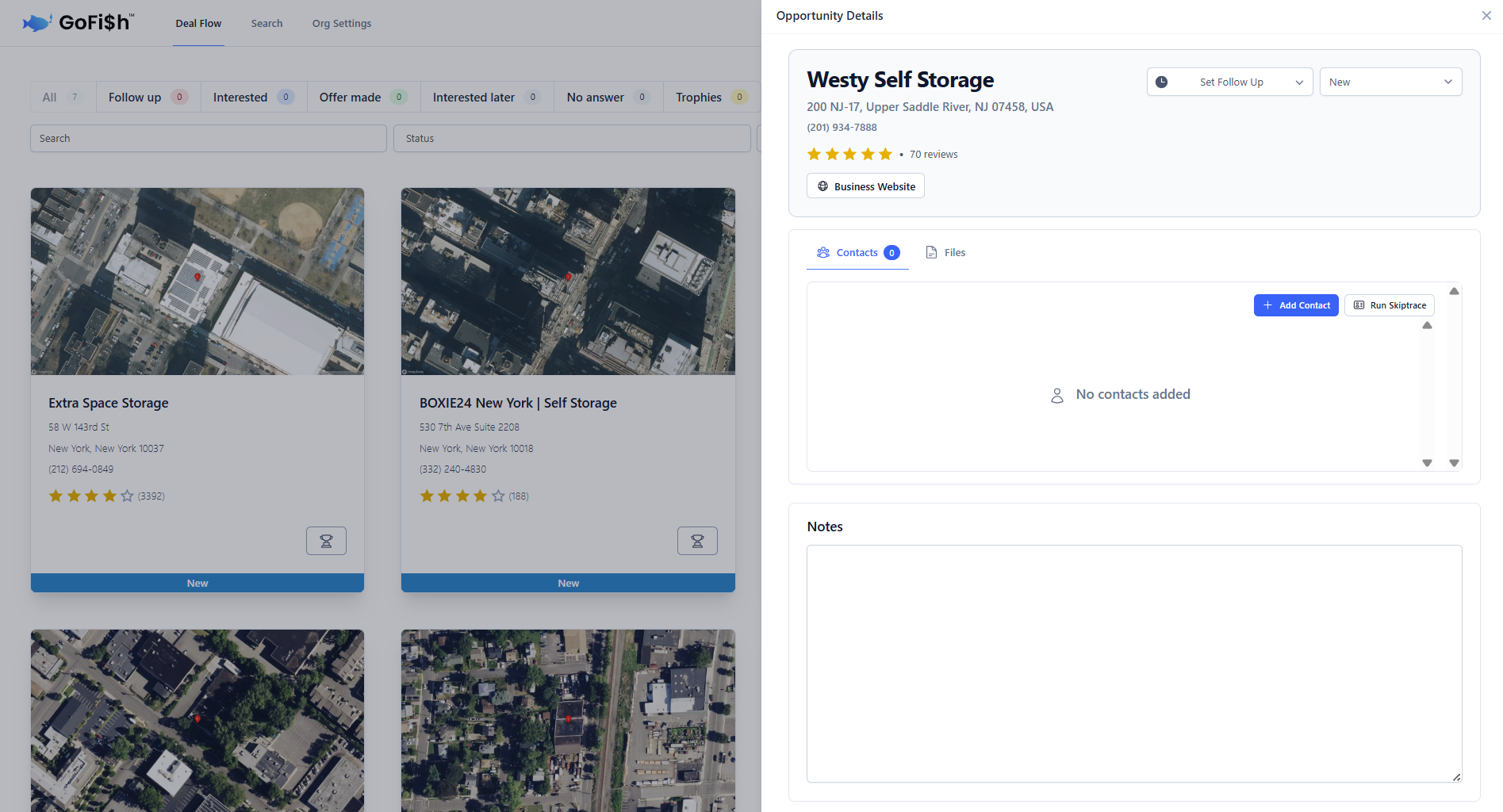
Task: Switch to the Contacts tab
Action: coord(857,252)
